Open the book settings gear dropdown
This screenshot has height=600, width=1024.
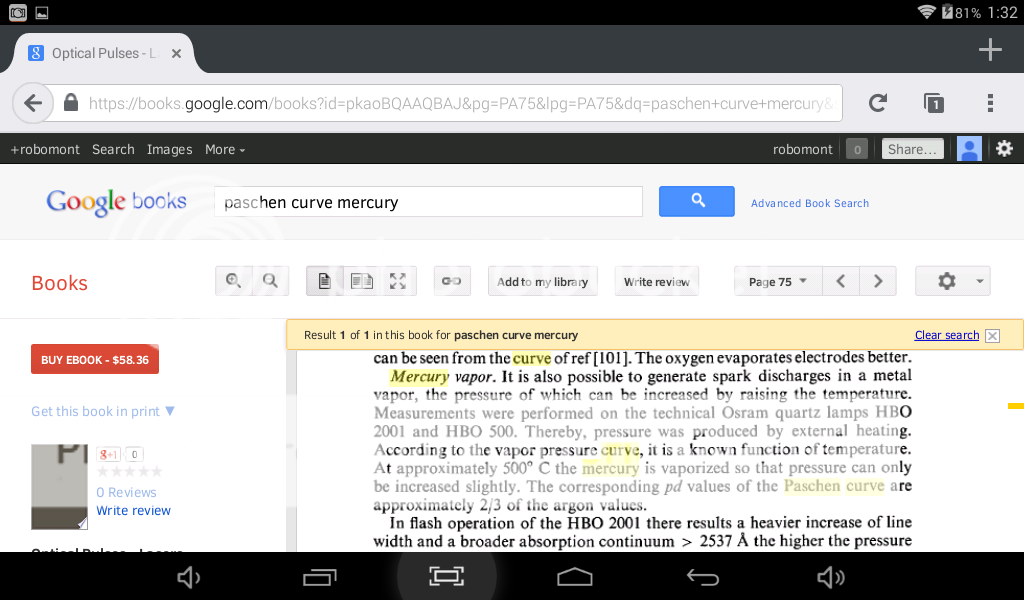(x=953, y=281)
